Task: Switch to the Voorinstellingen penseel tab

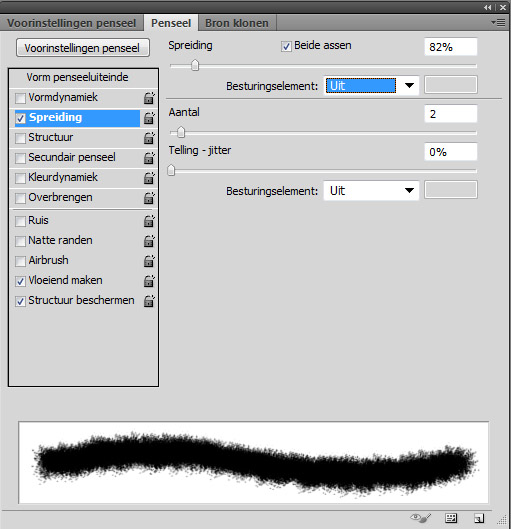Action: (72, 23)
